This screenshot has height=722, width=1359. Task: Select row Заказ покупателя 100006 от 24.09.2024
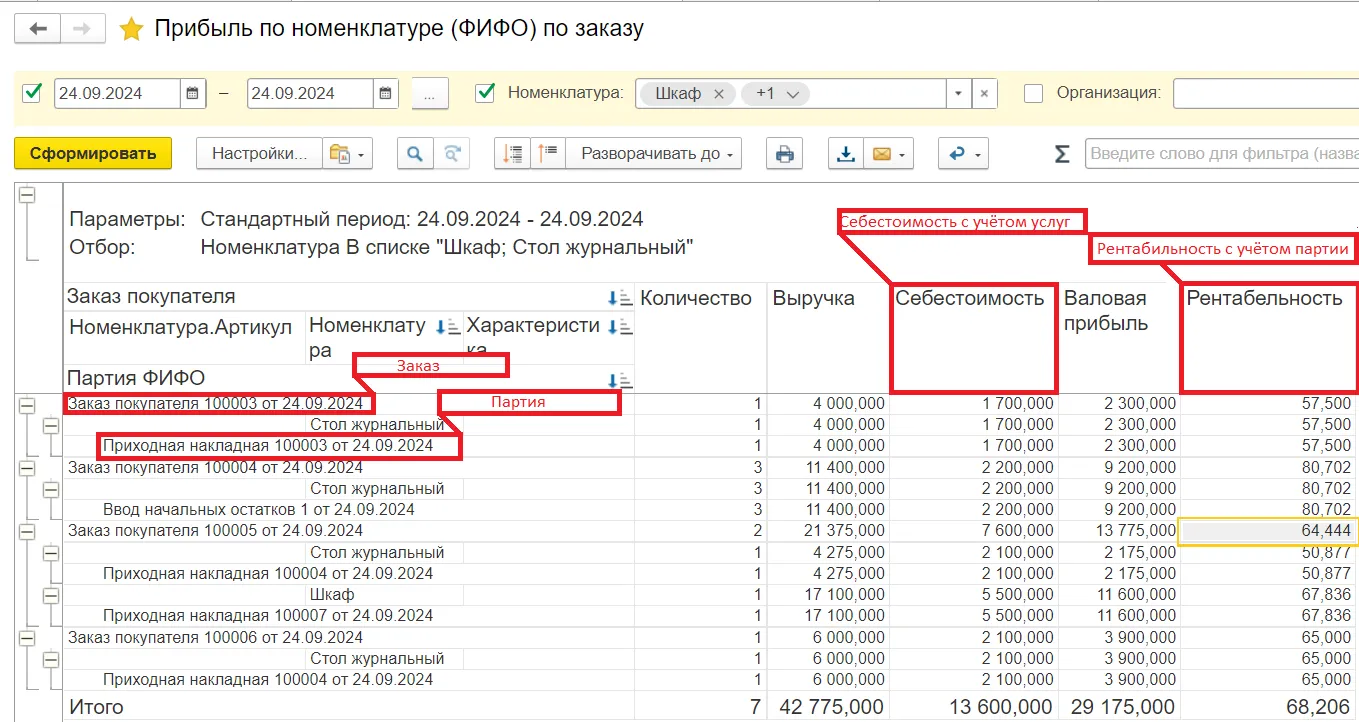coord(215,638)
